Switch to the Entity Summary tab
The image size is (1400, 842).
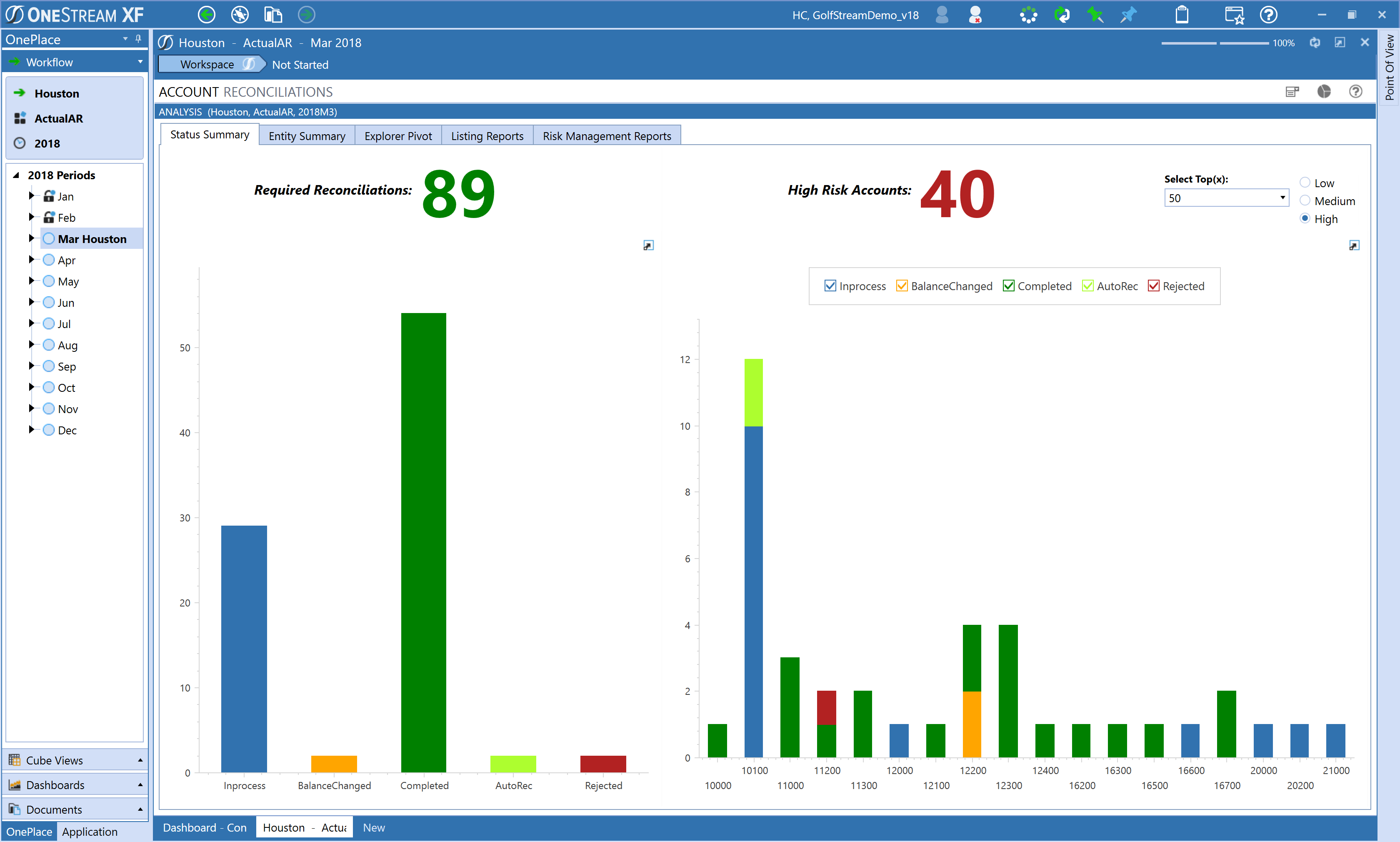(307, 136)
